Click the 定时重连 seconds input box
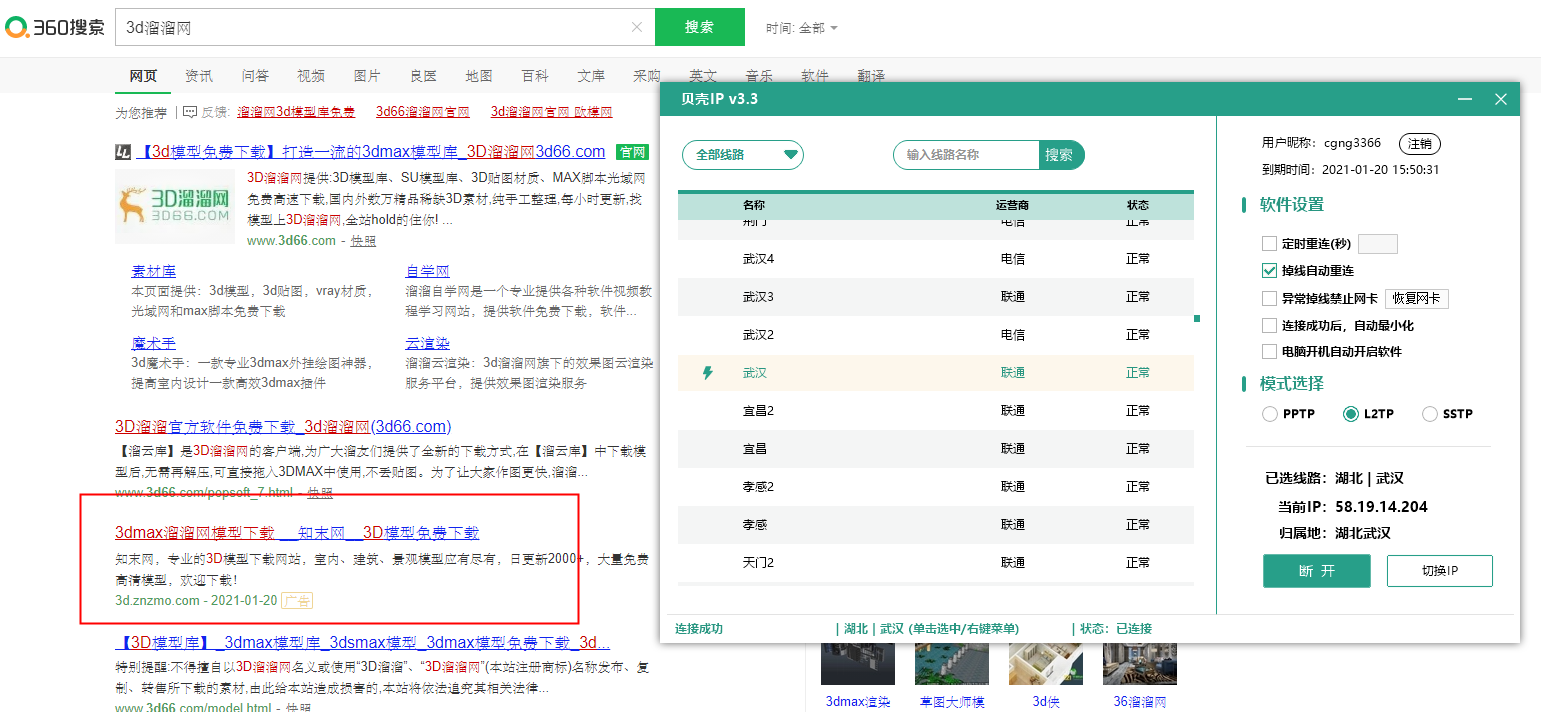The height and width of the screenshot is (712, 1541). click(1378, 244)
